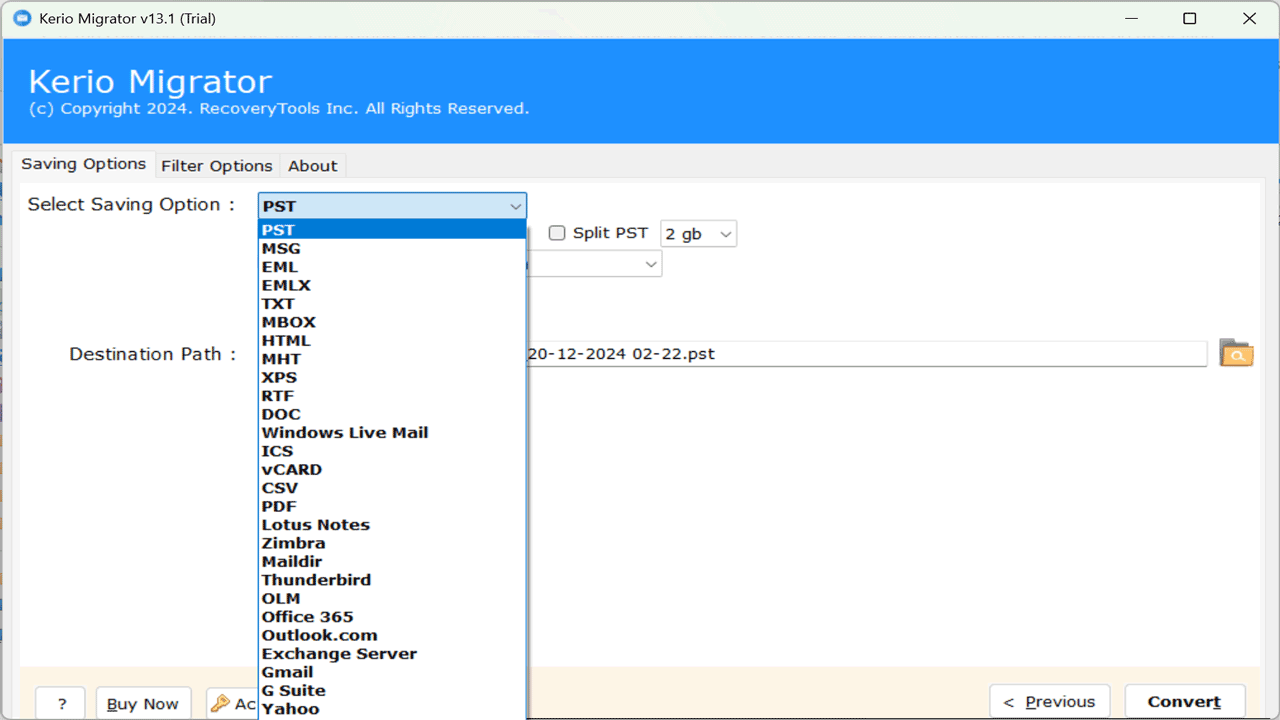Choose PST from the saving list
This screenshot has height=720, width=1280.
[392, 230]
